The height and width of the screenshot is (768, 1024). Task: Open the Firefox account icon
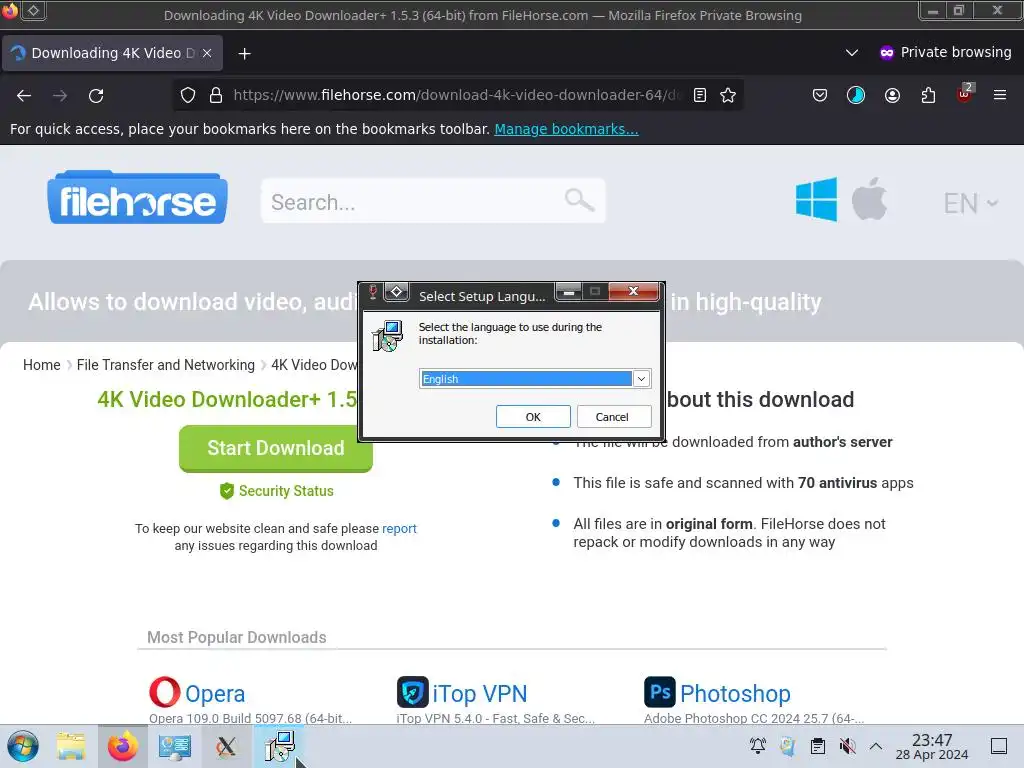[x=892, y=95]
